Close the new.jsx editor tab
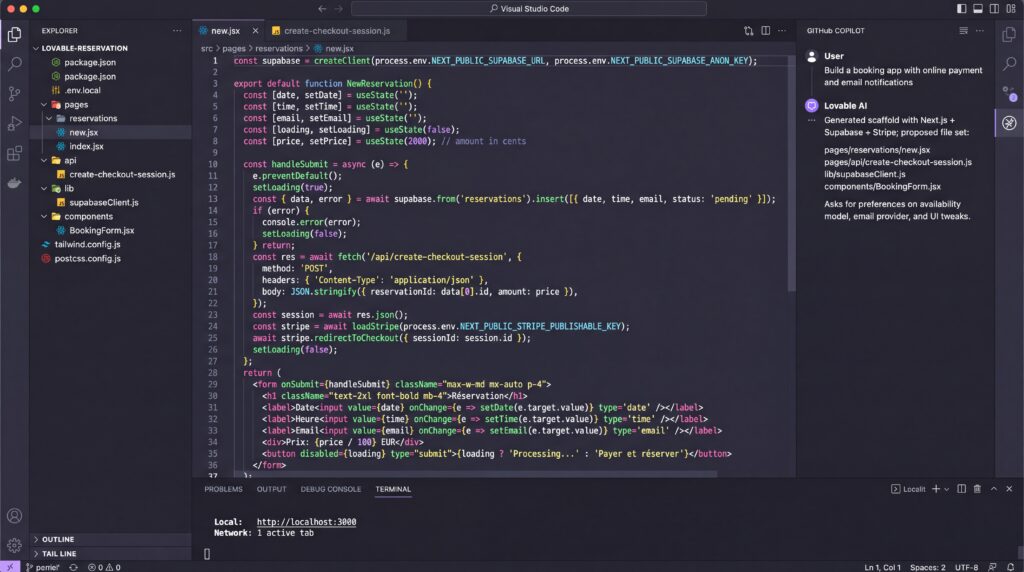 pyautogui.click(x=255, y=31)
